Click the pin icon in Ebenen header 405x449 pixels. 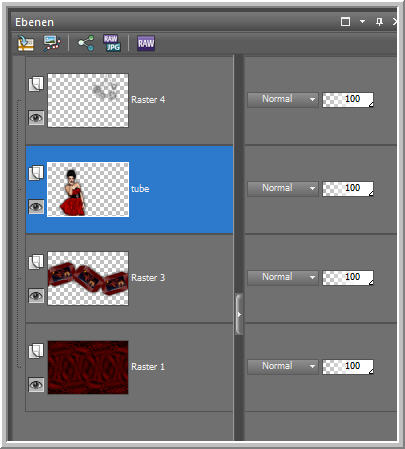[379, 22]
